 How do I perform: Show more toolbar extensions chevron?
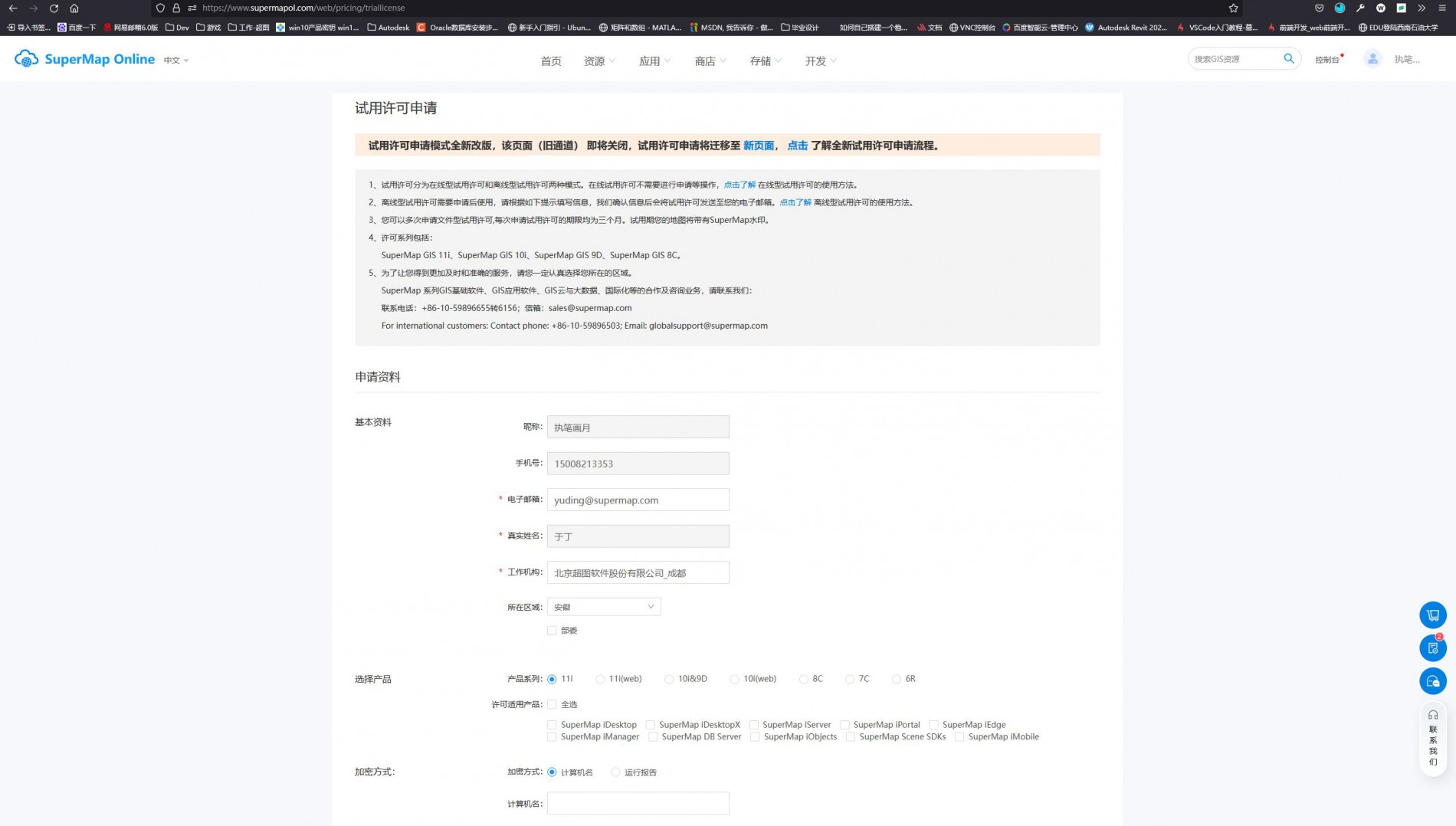[1422, 8]
